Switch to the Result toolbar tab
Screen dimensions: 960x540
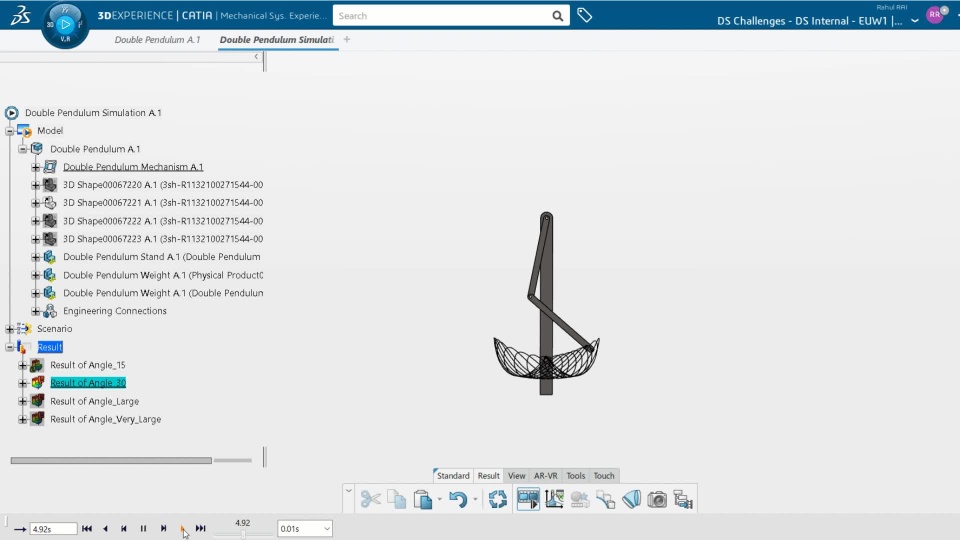489,476
